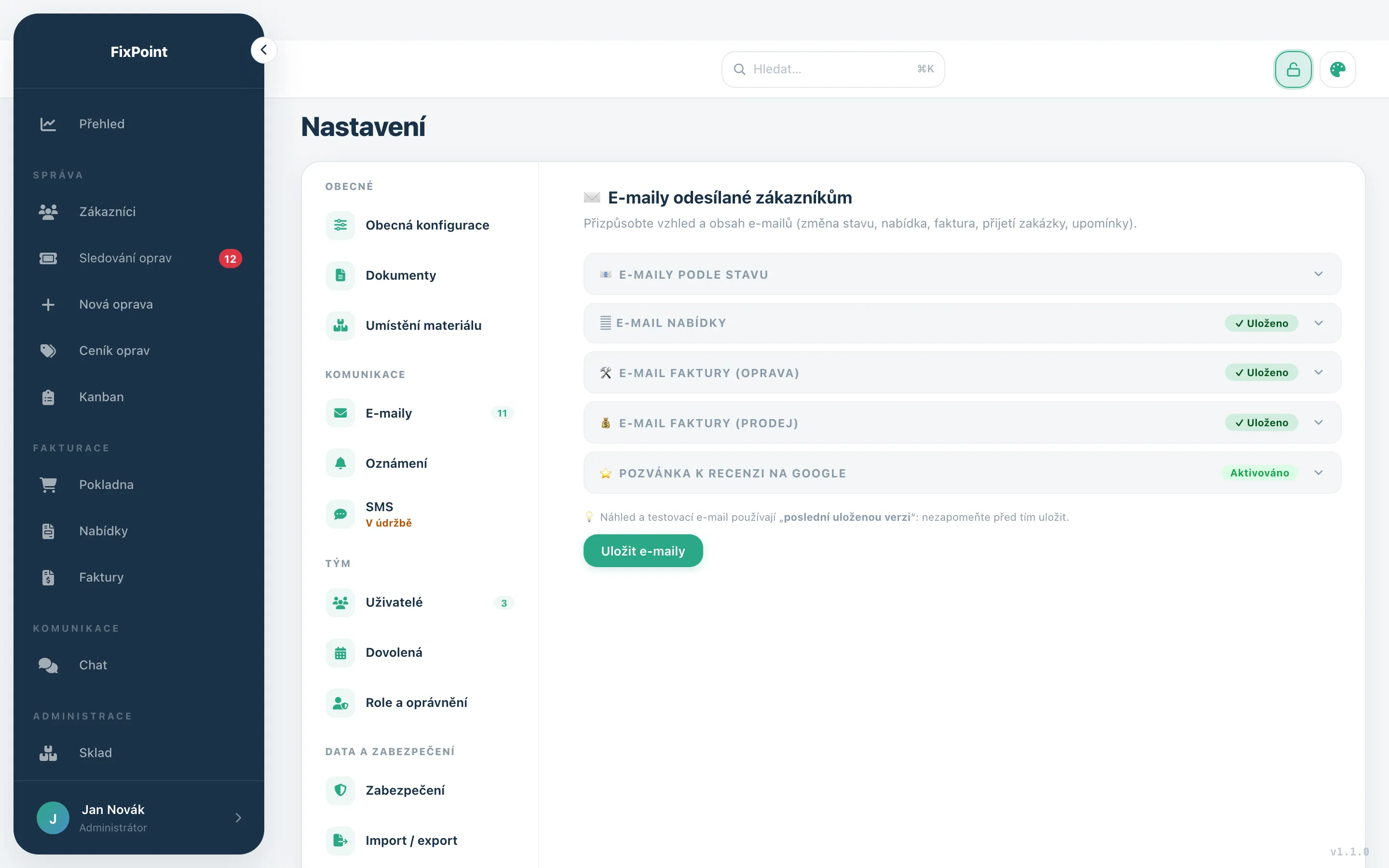Viewport: 1389px width, 868px height.
Task: Expand E-maily podle stavu section chevron
Action: pyautogui.click(x=1319, y=274)
